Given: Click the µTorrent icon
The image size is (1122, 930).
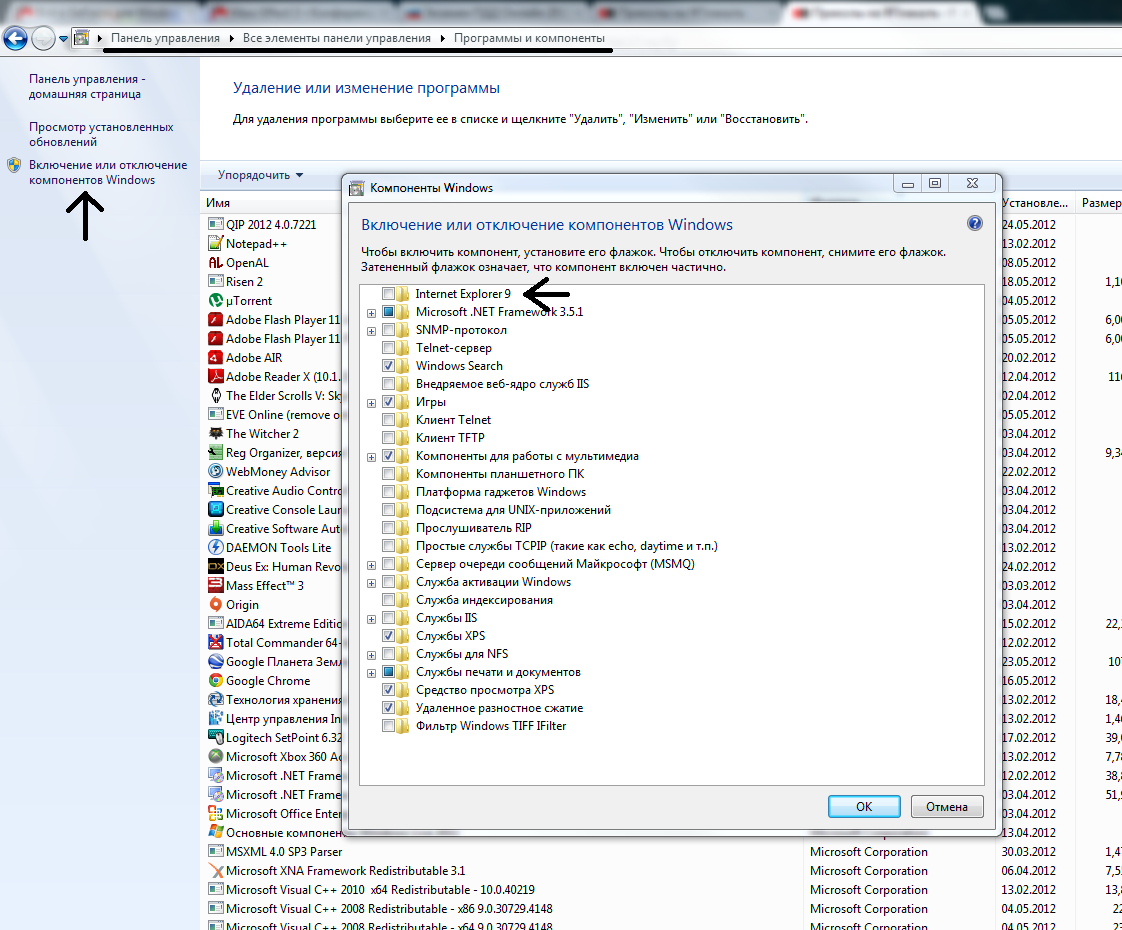Looking at the screenshot, I should tap(215, 300).
